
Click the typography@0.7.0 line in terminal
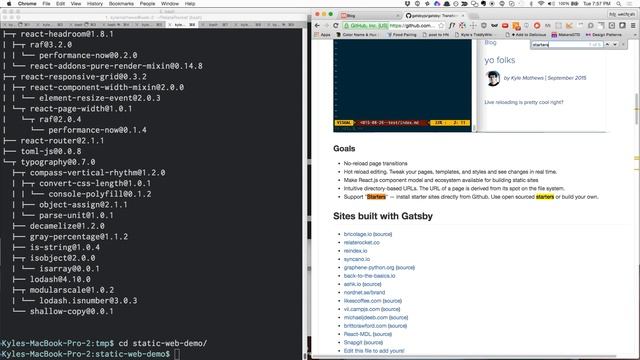point(58,162)
